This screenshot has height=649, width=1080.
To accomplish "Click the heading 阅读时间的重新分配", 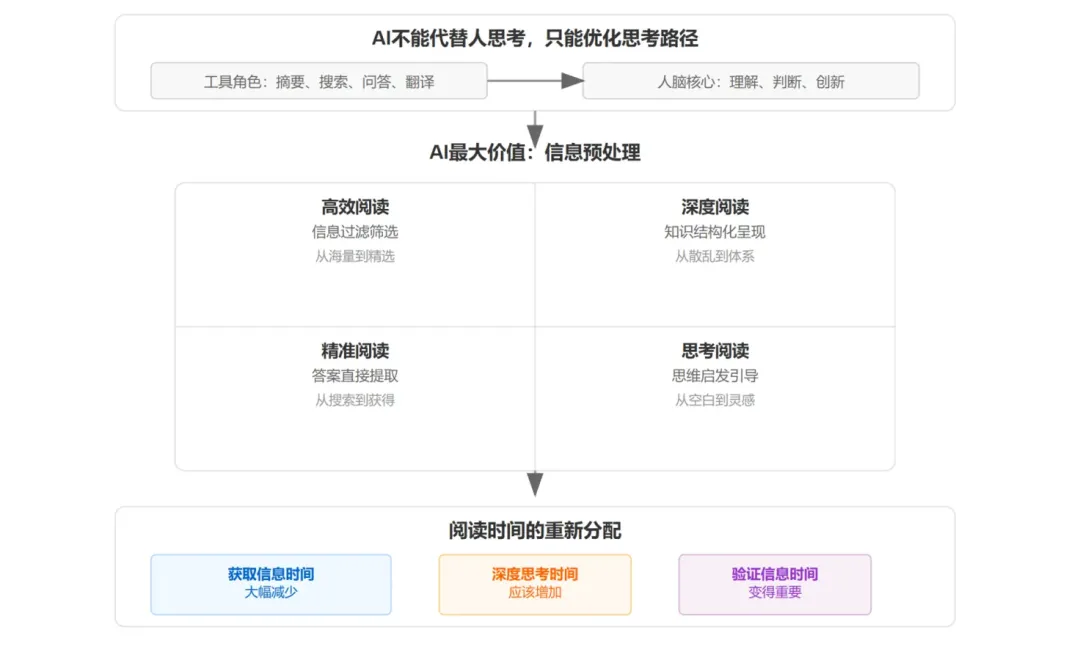I will coord(535,531).
